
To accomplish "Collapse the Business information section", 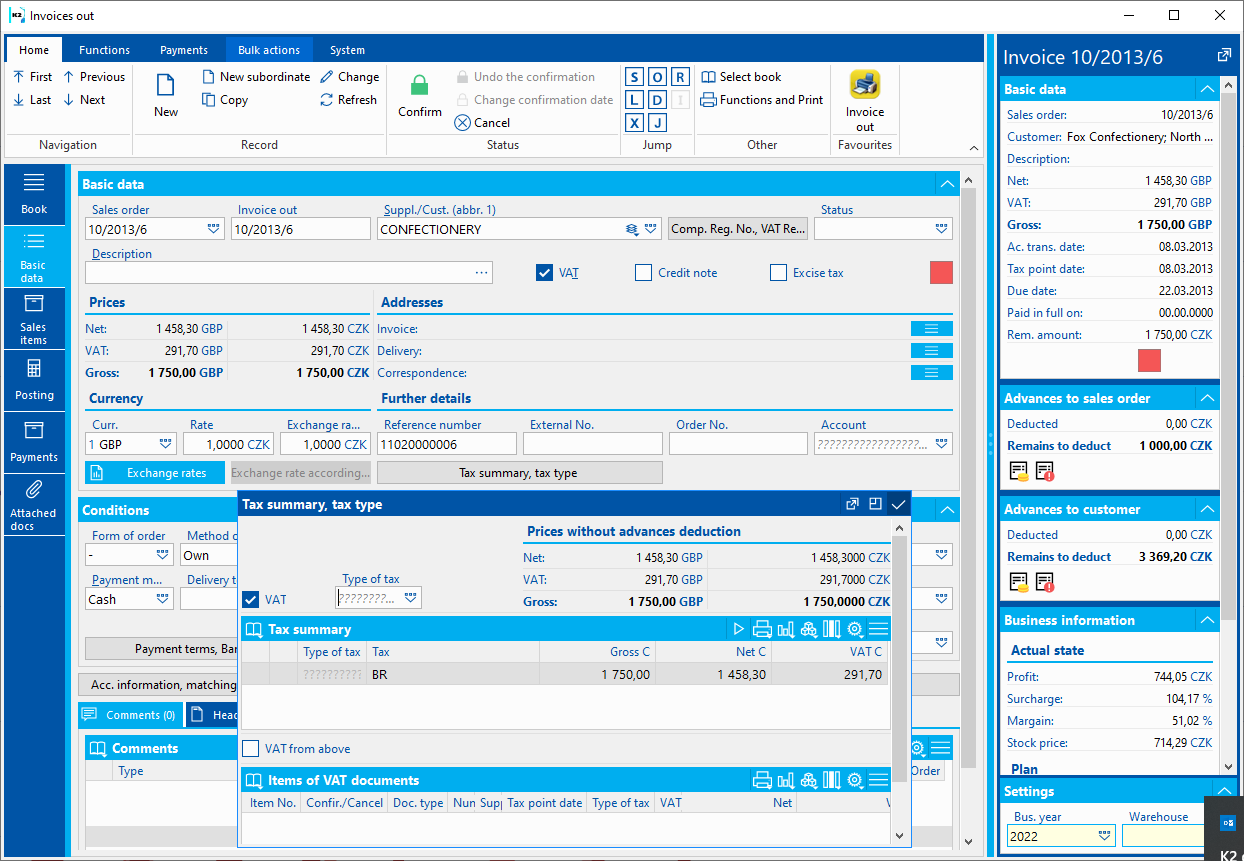I will tap(1208, 620).
